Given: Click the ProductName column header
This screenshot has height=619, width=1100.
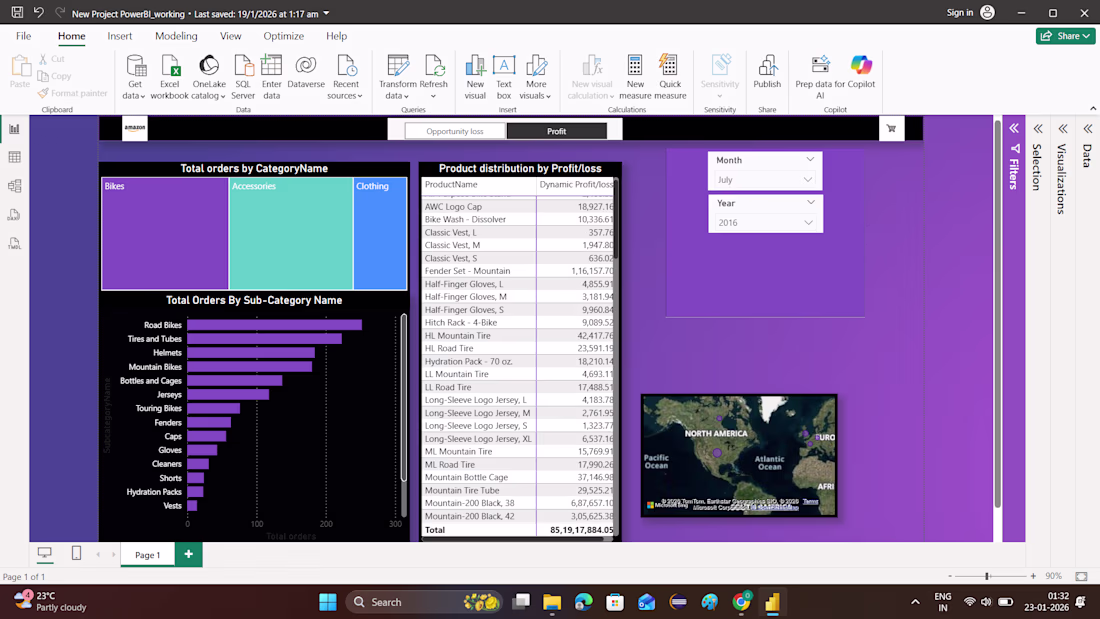Looking at the screenshot, I should pos(451,185).
